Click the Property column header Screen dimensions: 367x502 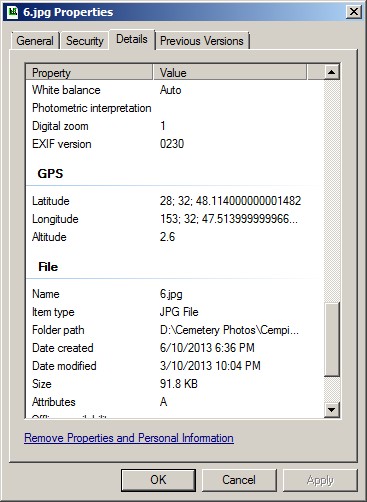(89, 73)
